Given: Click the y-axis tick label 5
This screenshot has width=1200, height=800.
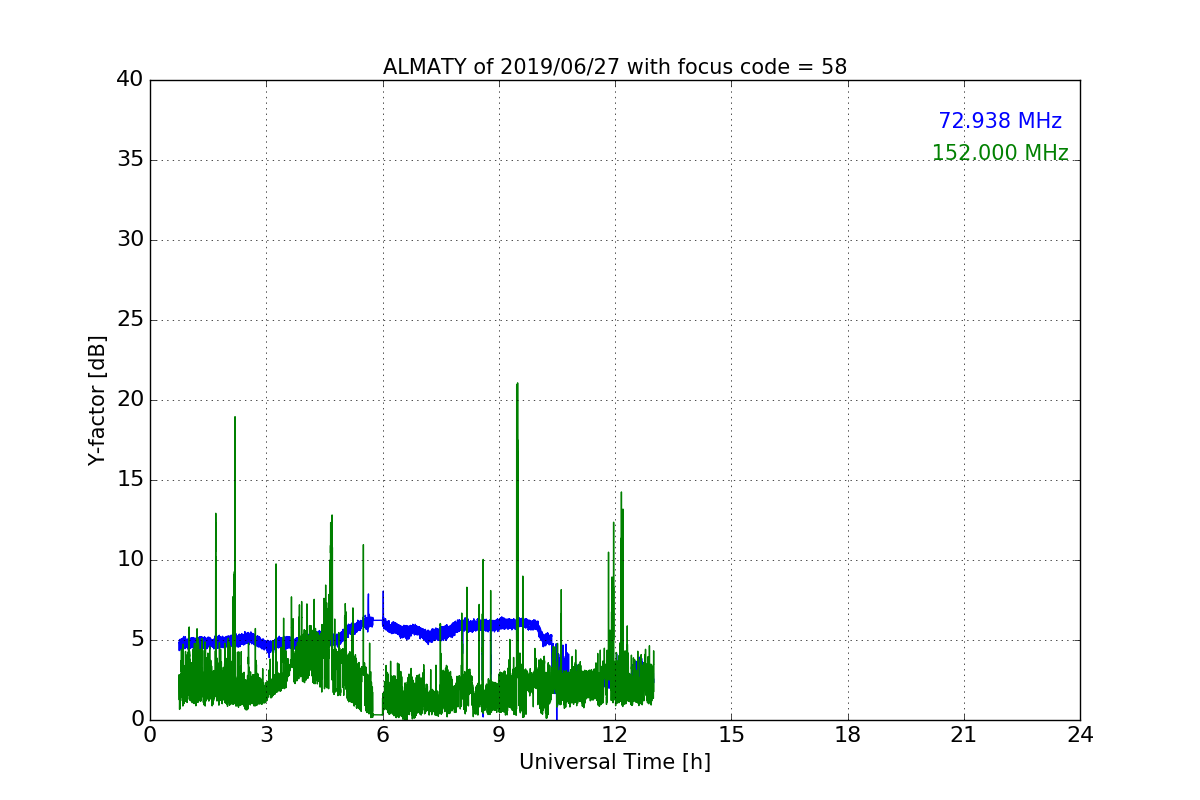Looking at the screenshot, I should (x=136, y=640).
